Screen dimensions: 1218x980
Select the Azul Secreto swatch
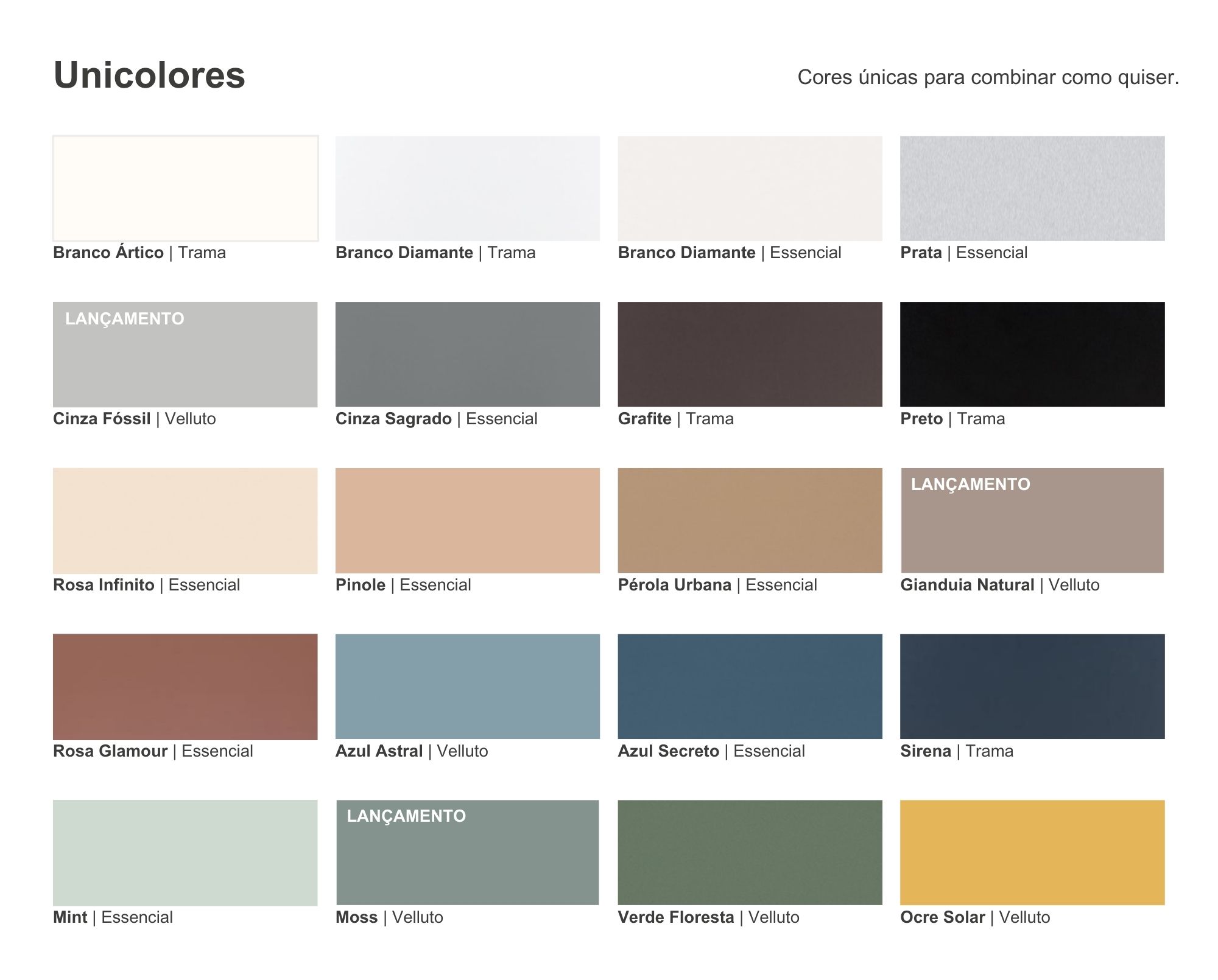(x=750, y=687)
